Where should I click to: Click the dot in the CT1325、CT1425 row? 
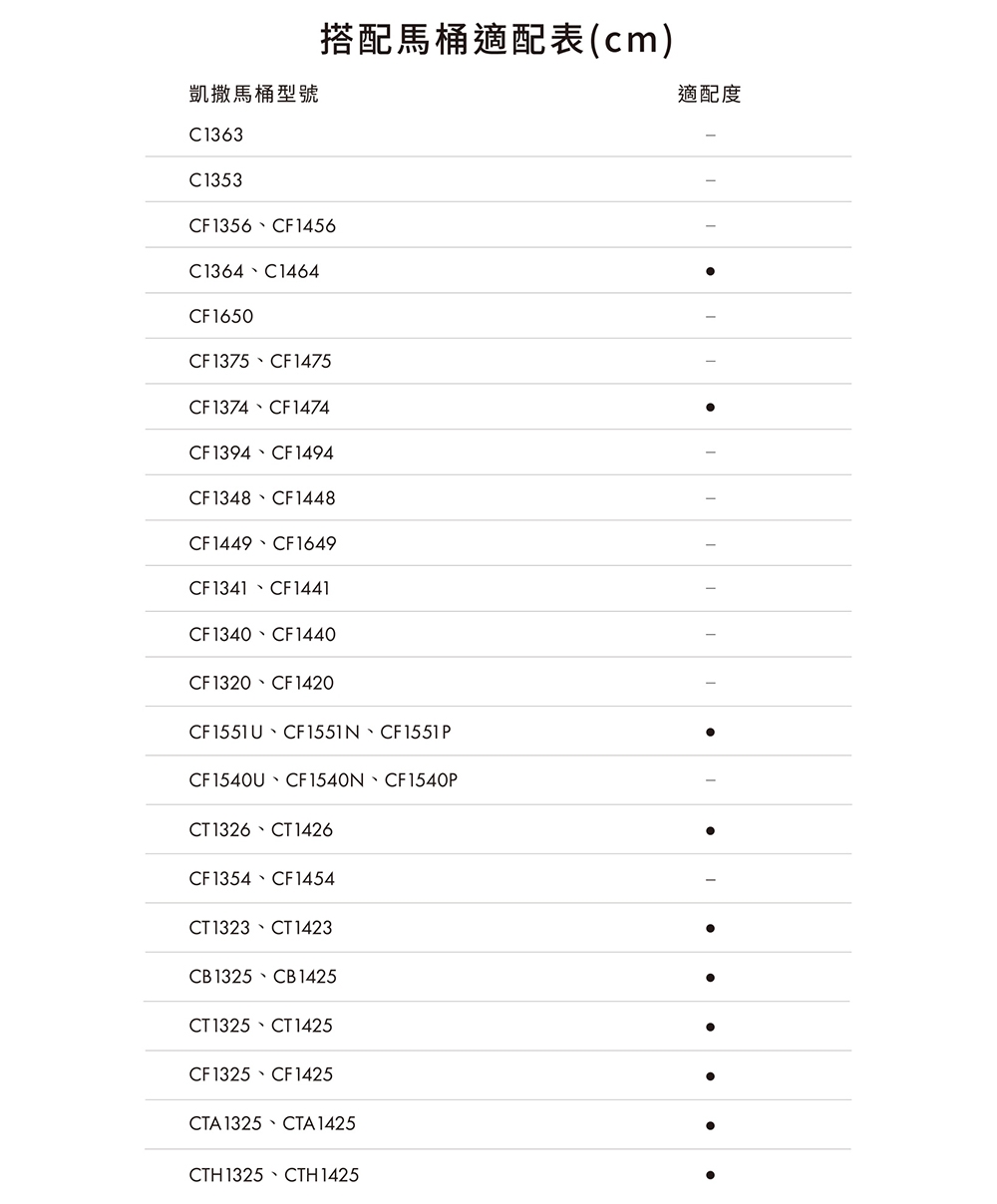click(x=709, y=1027)
